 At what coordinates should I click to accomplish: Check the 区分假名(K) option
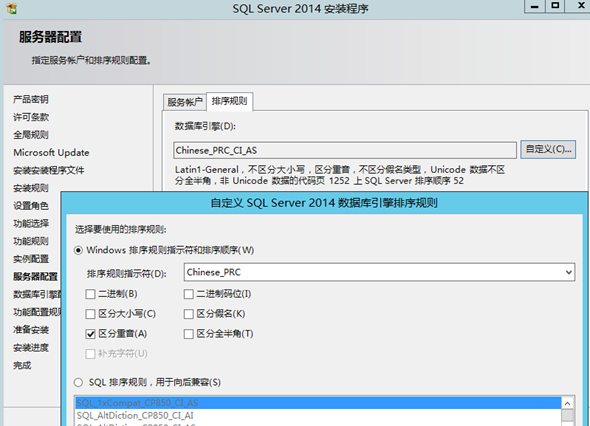[189, 314]
